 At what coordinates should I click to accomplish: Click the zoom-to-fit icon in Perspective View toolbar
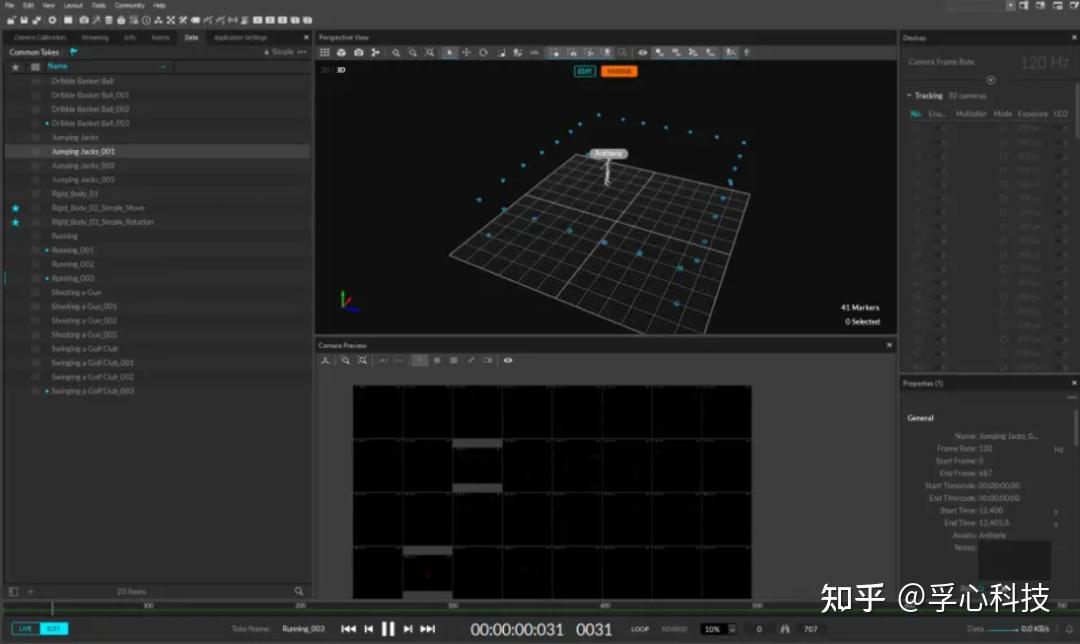430,52
